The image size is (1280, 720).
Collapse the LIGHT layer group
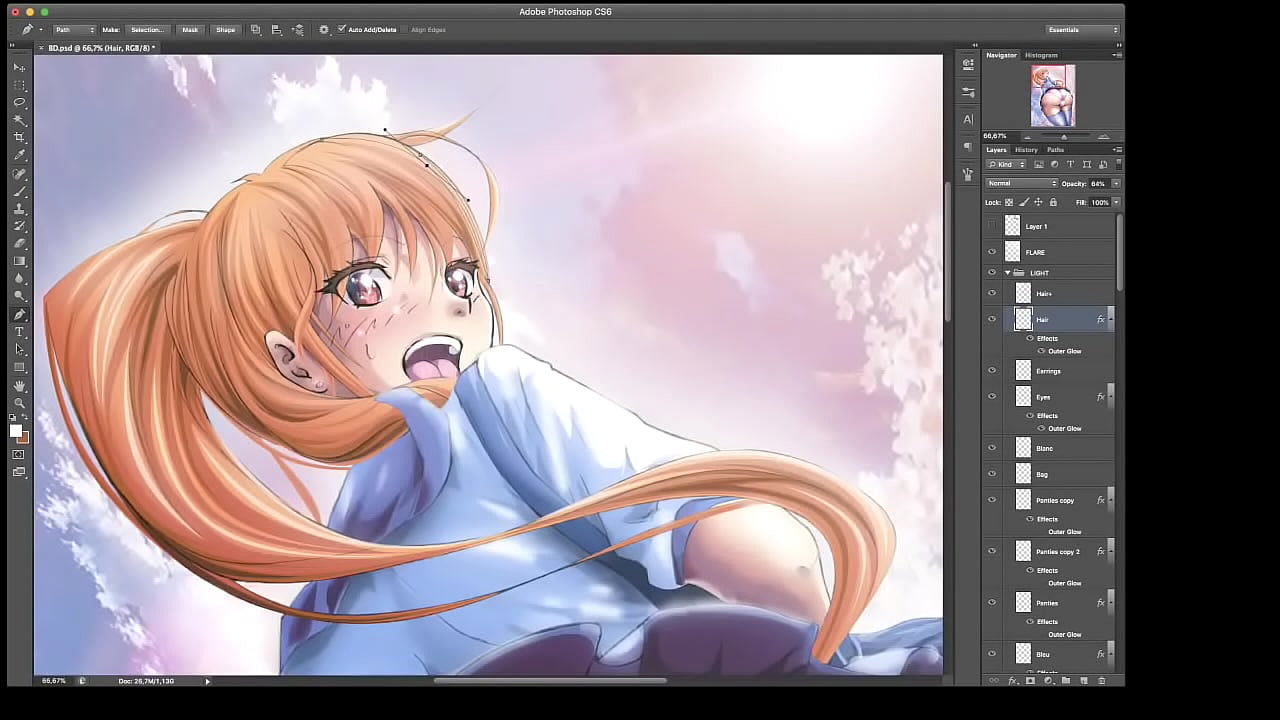tap(1007, 273)
